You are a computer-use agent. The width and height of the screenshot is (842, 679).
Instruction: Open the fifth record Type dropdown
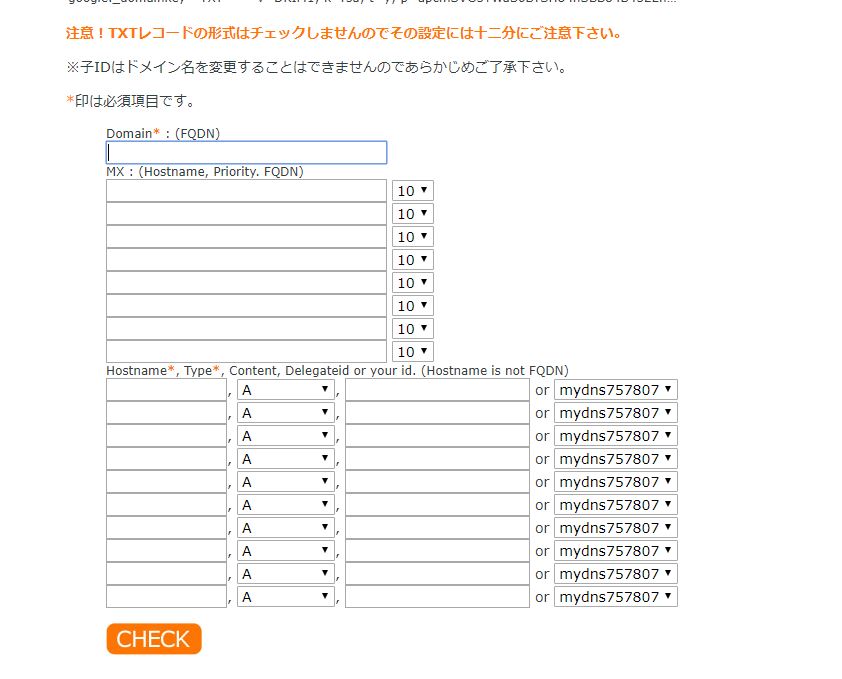(286, 482)
